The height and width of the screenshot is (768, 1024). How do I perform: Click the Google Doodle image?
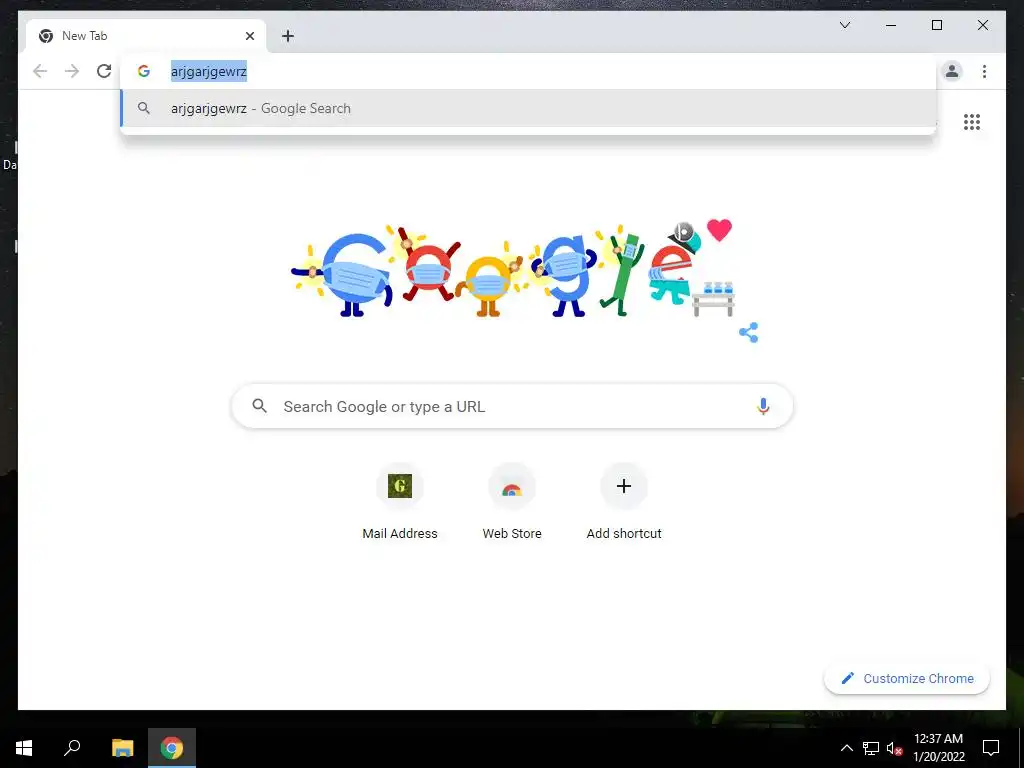(513, 270)
